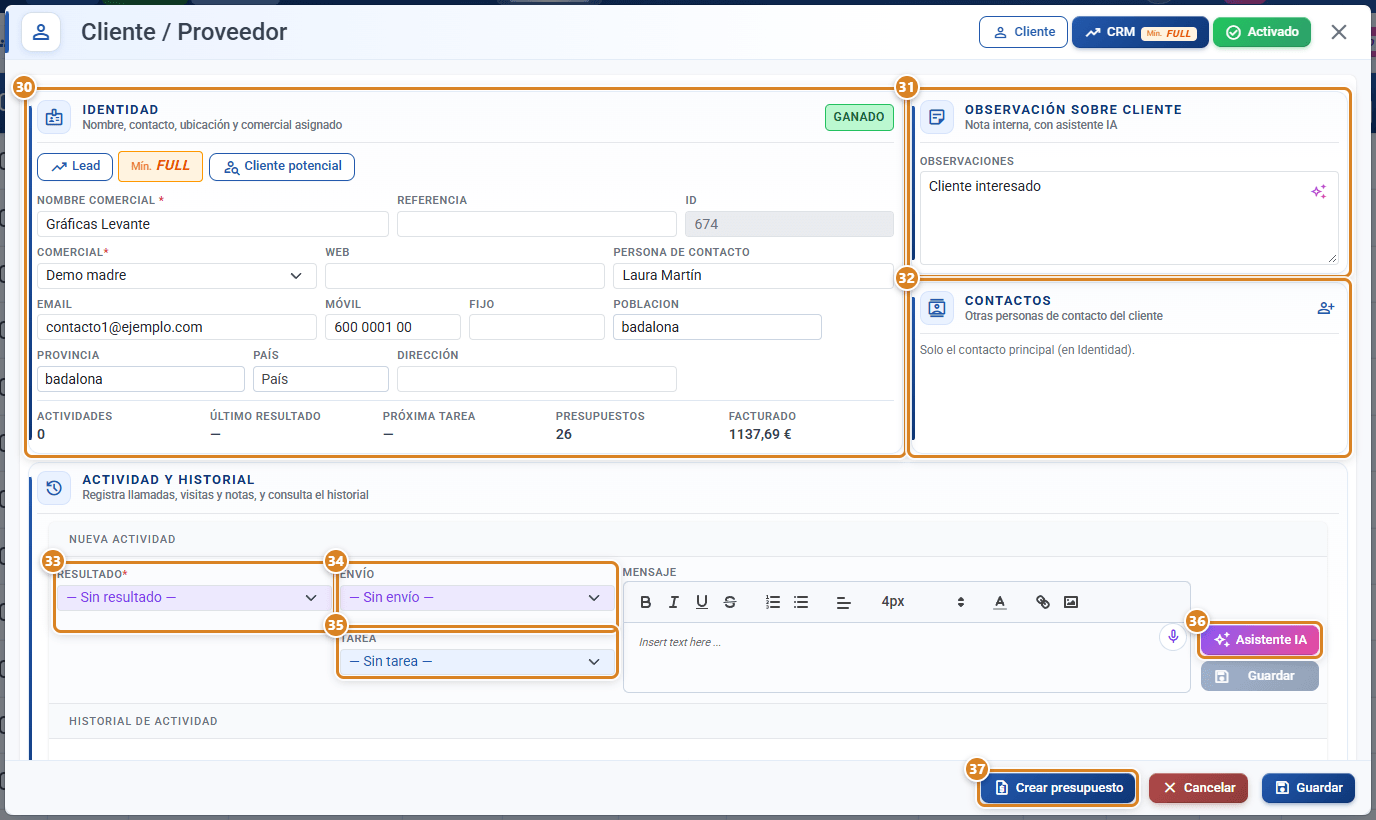
Task: Click inside the Observaciones text area
Action: coord(1129,218)
